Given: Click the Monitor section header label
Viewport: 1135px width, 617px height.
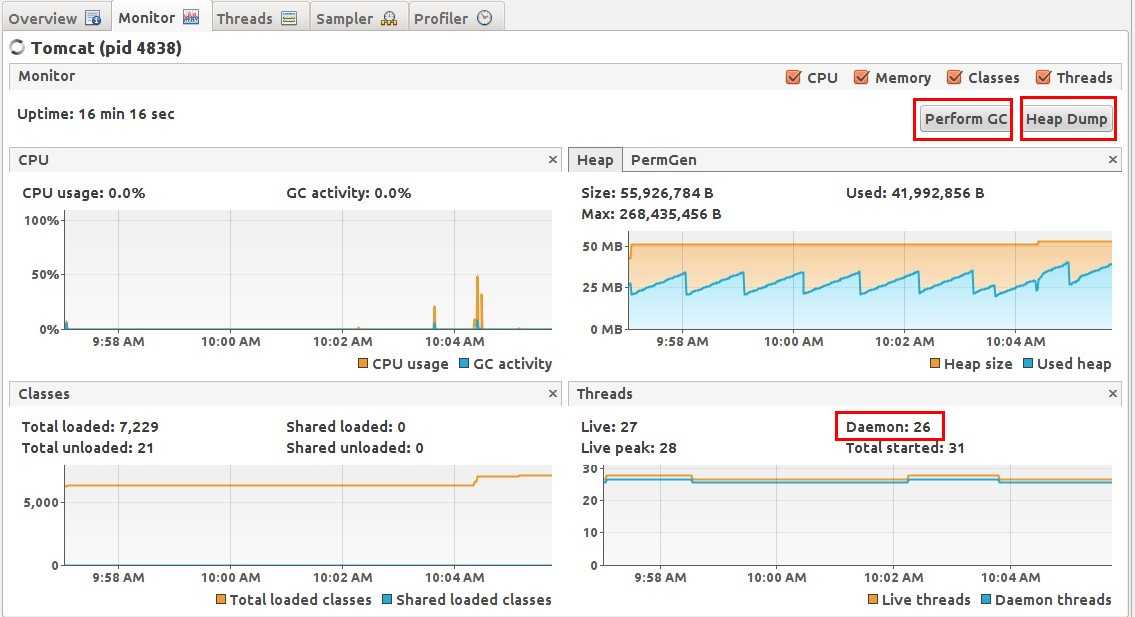Looking at the screenshot, I should 46,75.
